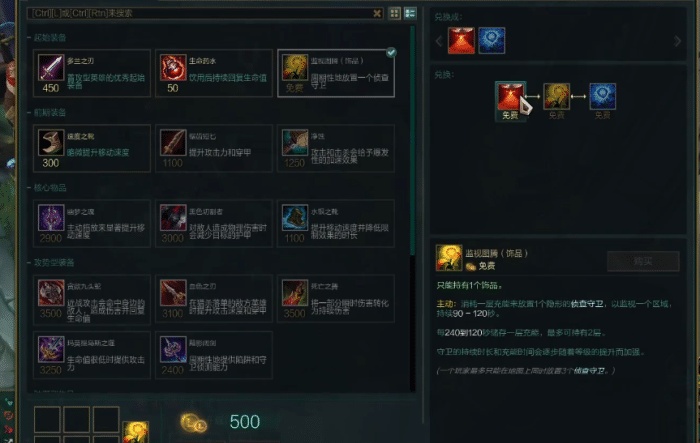
Task: Switch to grid view of shop items
Action: [x=395, y=13]
